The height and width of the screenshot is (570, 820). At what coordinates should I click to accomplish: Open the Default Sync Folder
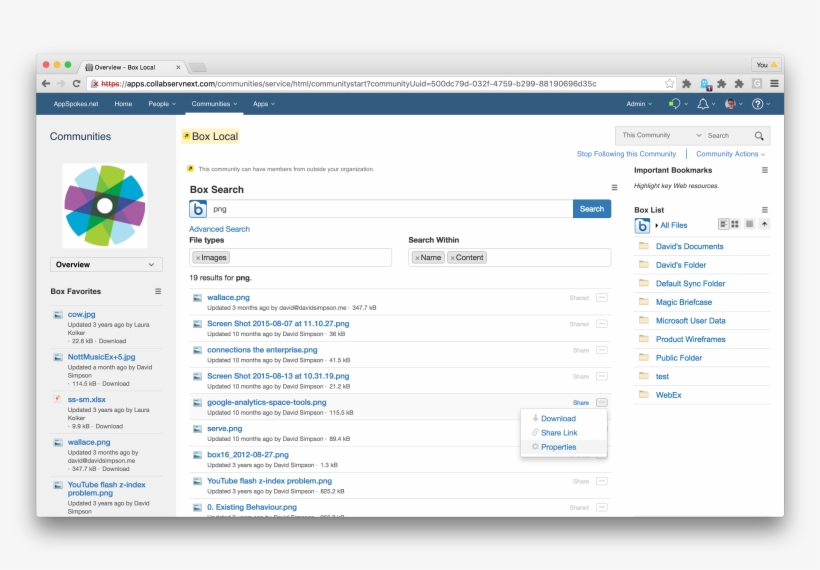pos(690,284)
